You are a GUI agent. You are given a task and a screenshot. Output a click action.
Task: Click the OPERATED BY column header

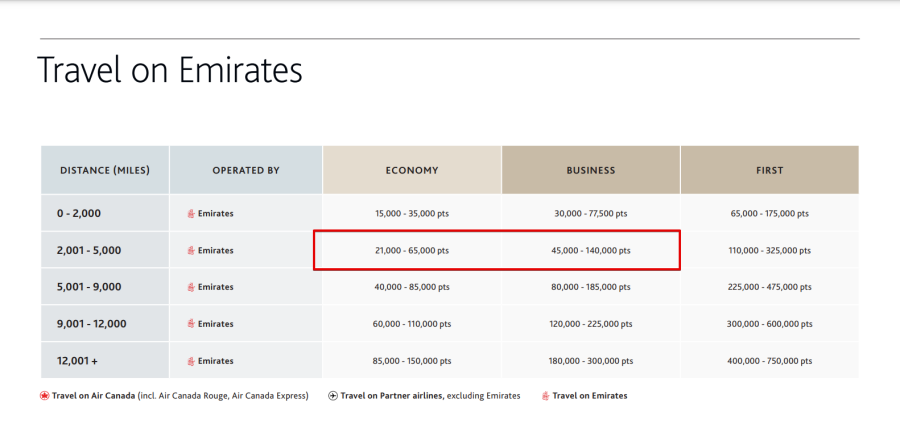(246, 170)
